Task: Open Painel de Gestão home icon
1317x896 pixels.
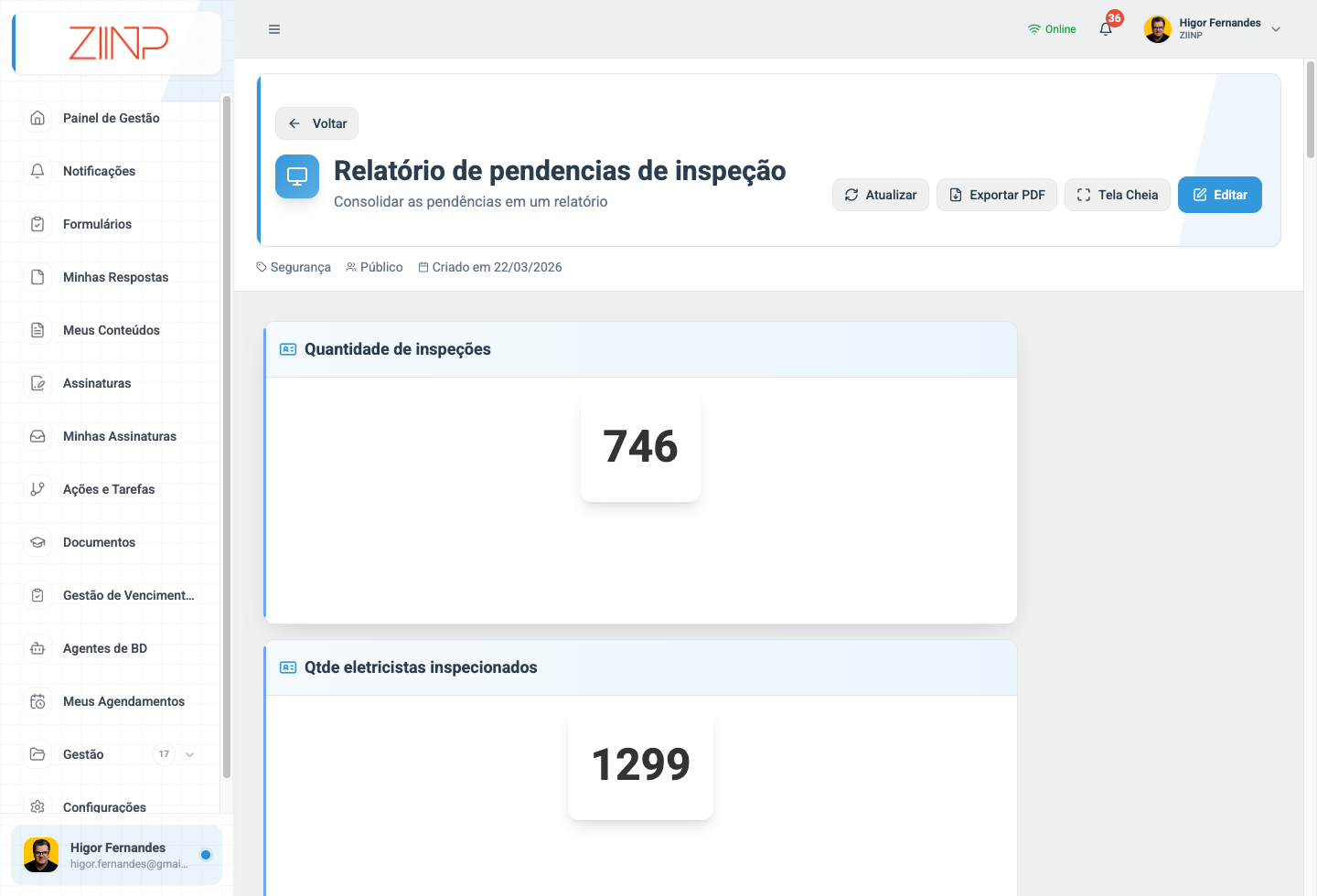Action: [37, 118]
